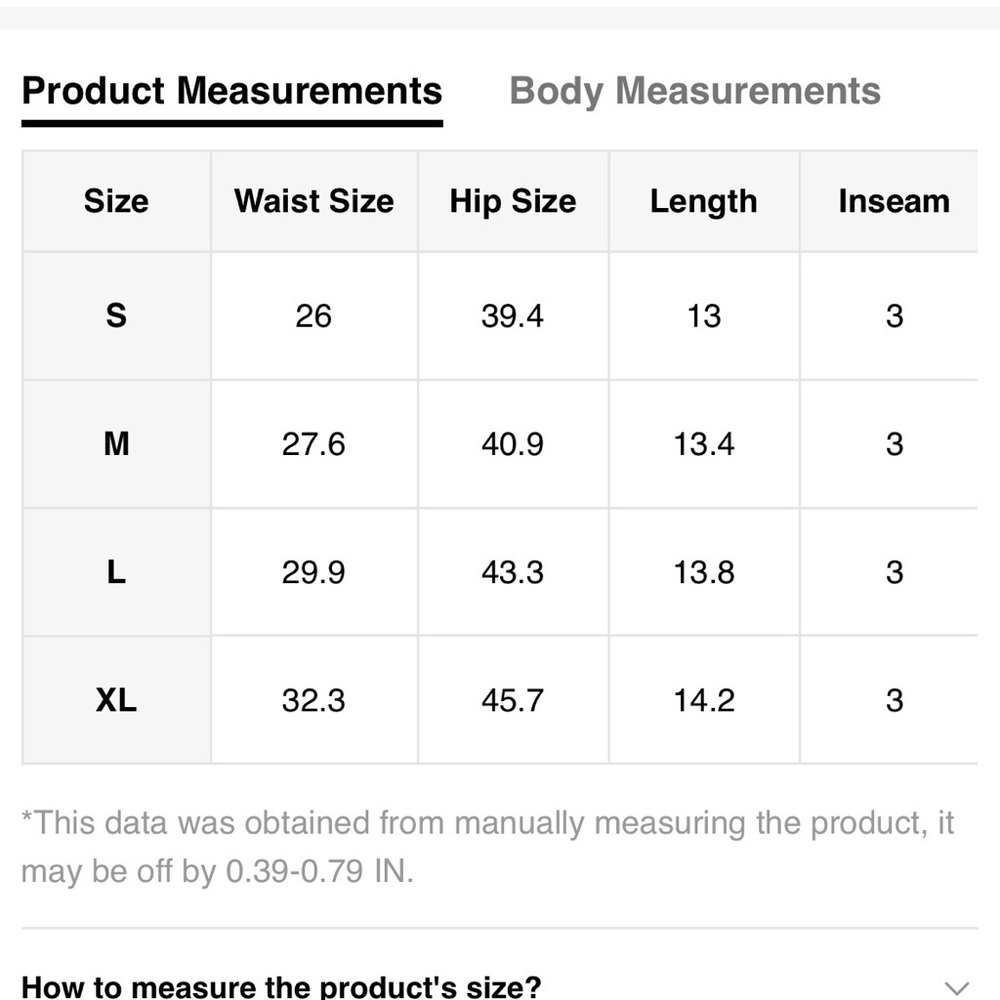Click the 14.2 length value for XL
The height and width of the screenshot is (1000, 1000).
click(x=704, y=700)
